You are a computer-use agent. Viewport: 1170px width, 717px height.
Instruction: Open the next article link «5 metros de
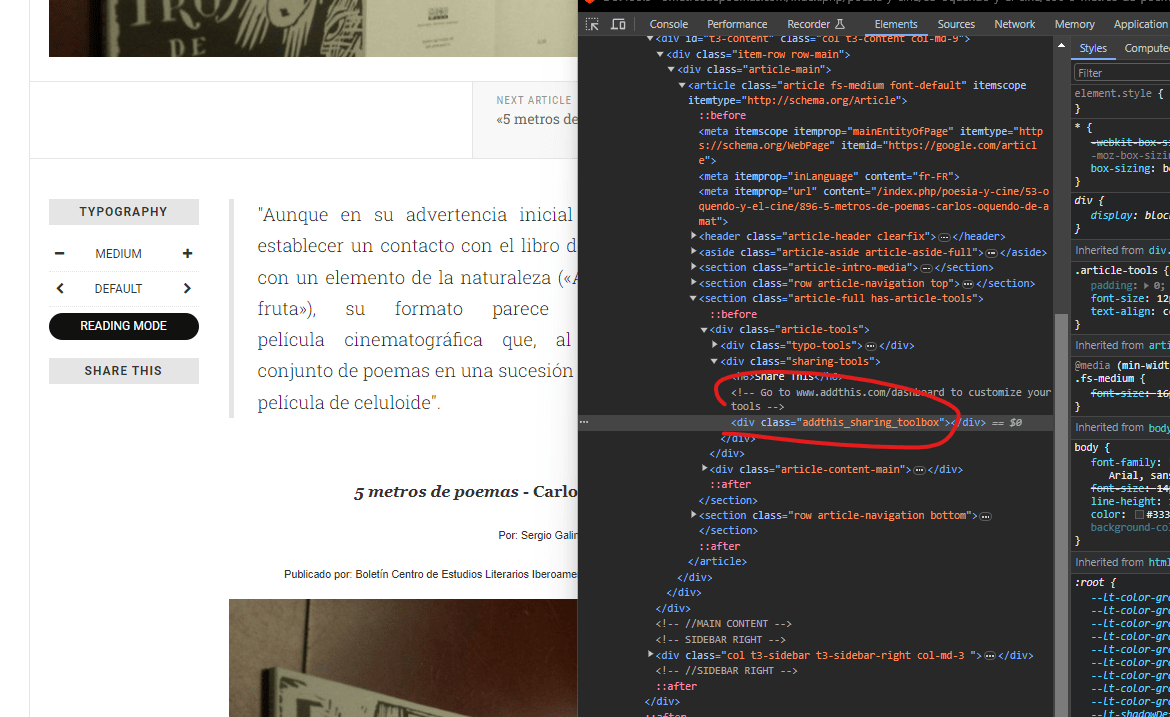536,119
